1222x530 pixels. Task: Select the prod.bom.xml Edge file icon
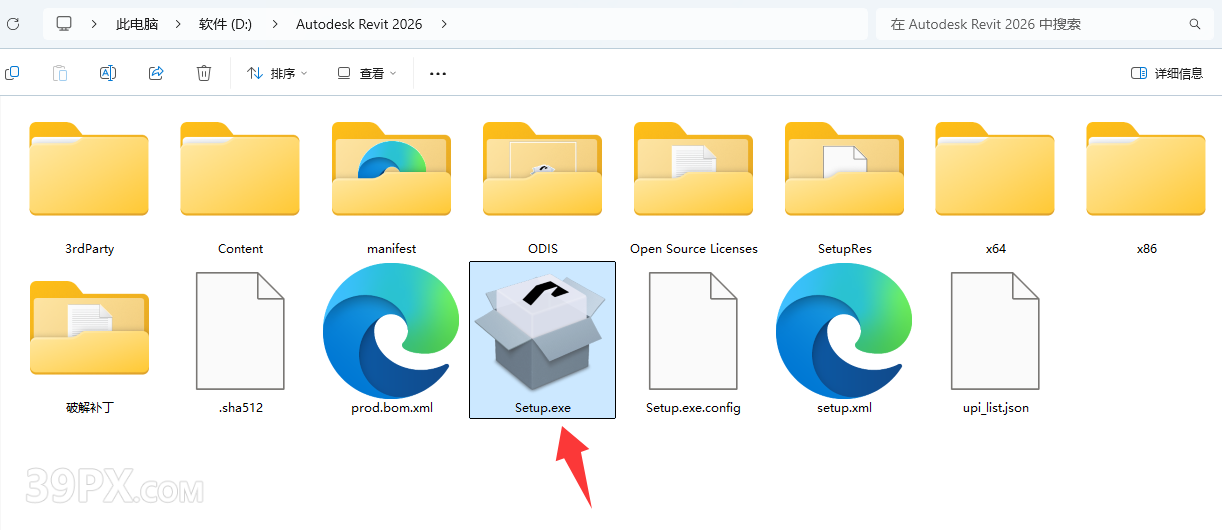(391, 330)
